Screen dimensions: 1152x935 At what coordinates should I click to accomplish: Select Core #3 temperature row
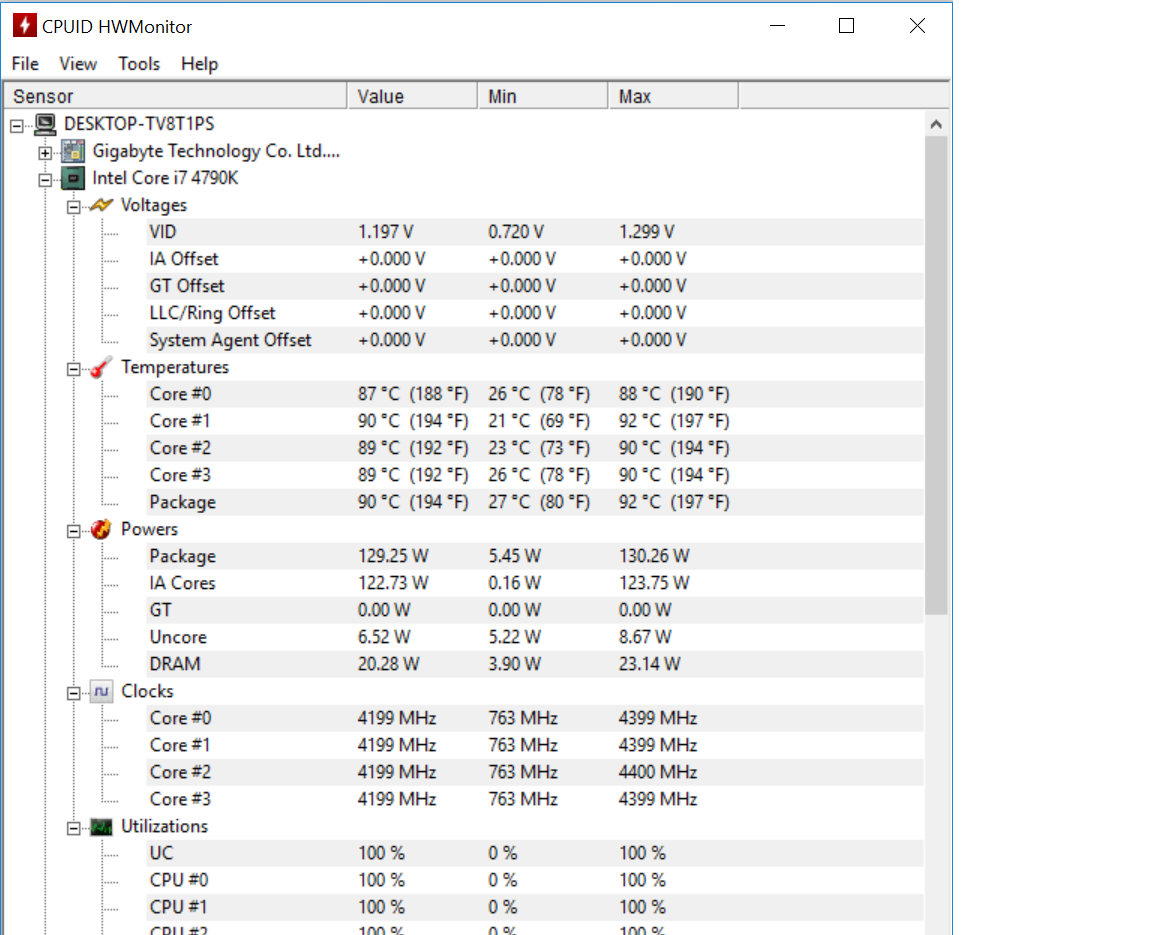[535, 475]
